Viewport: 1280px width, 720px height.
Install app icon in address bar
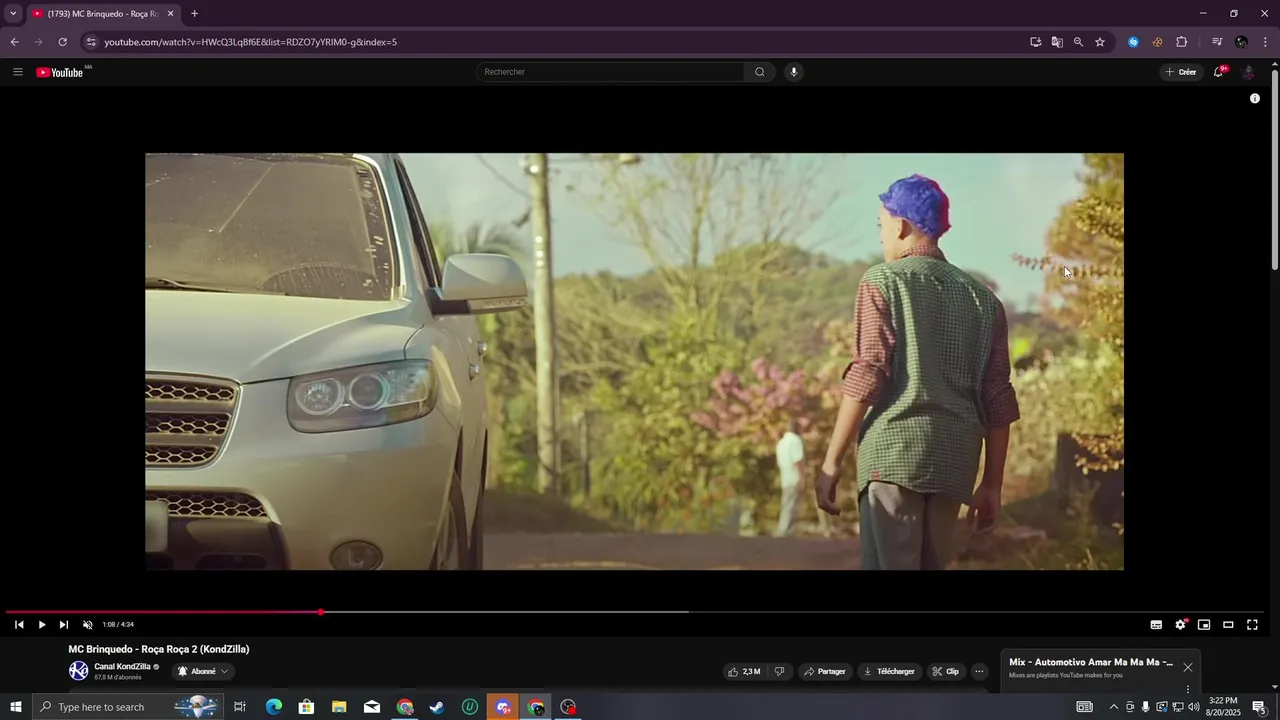click(1035, 42)
